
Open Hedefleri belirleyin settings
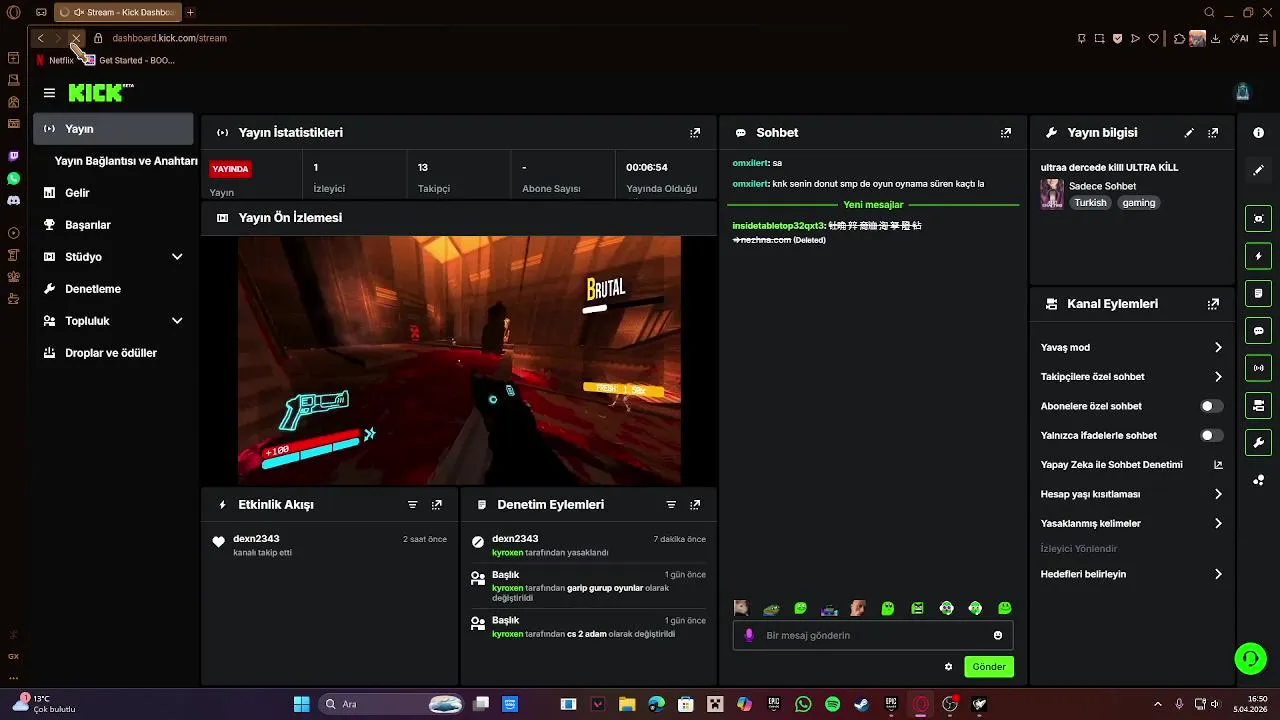coord(1131,574)
